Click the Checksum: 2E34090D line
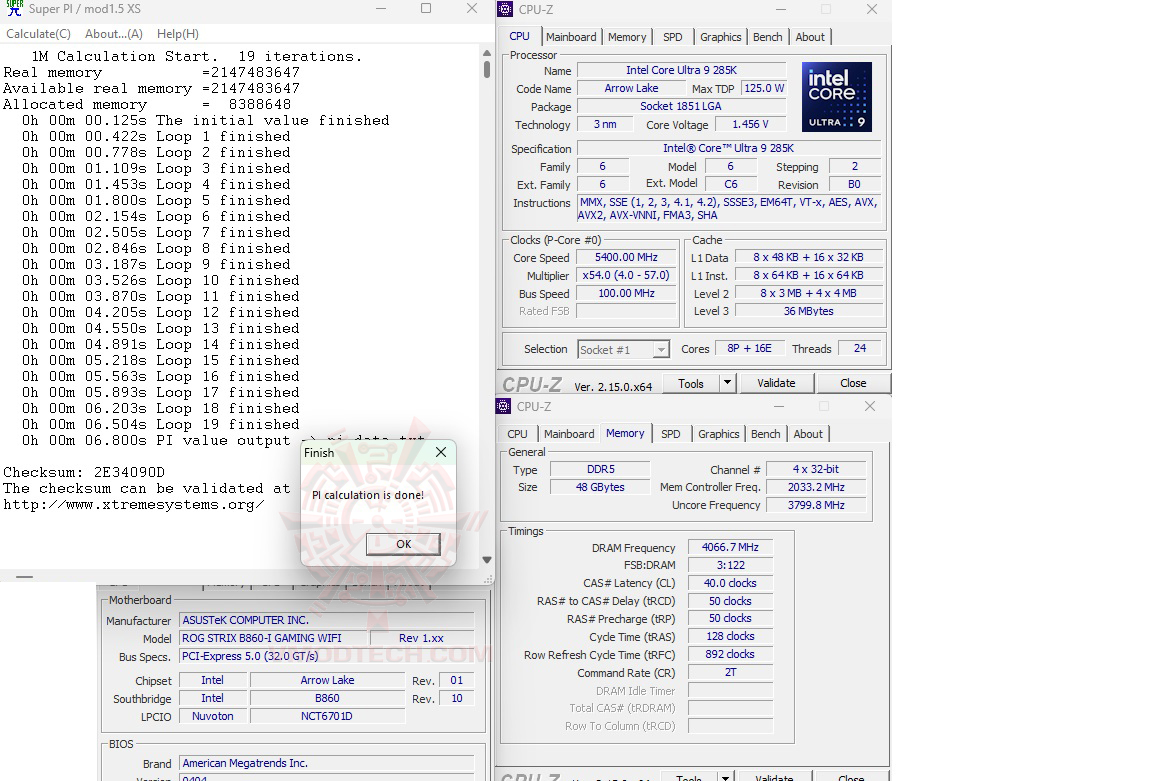1152x781 pixels. [84, 472]
